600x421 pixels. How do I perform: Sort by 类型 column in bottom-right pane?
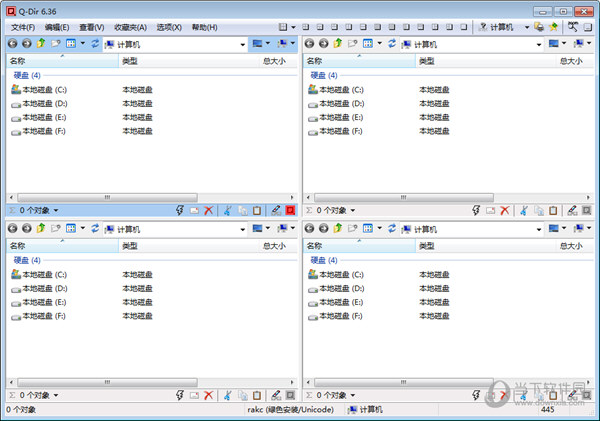(x=486, y=246)
